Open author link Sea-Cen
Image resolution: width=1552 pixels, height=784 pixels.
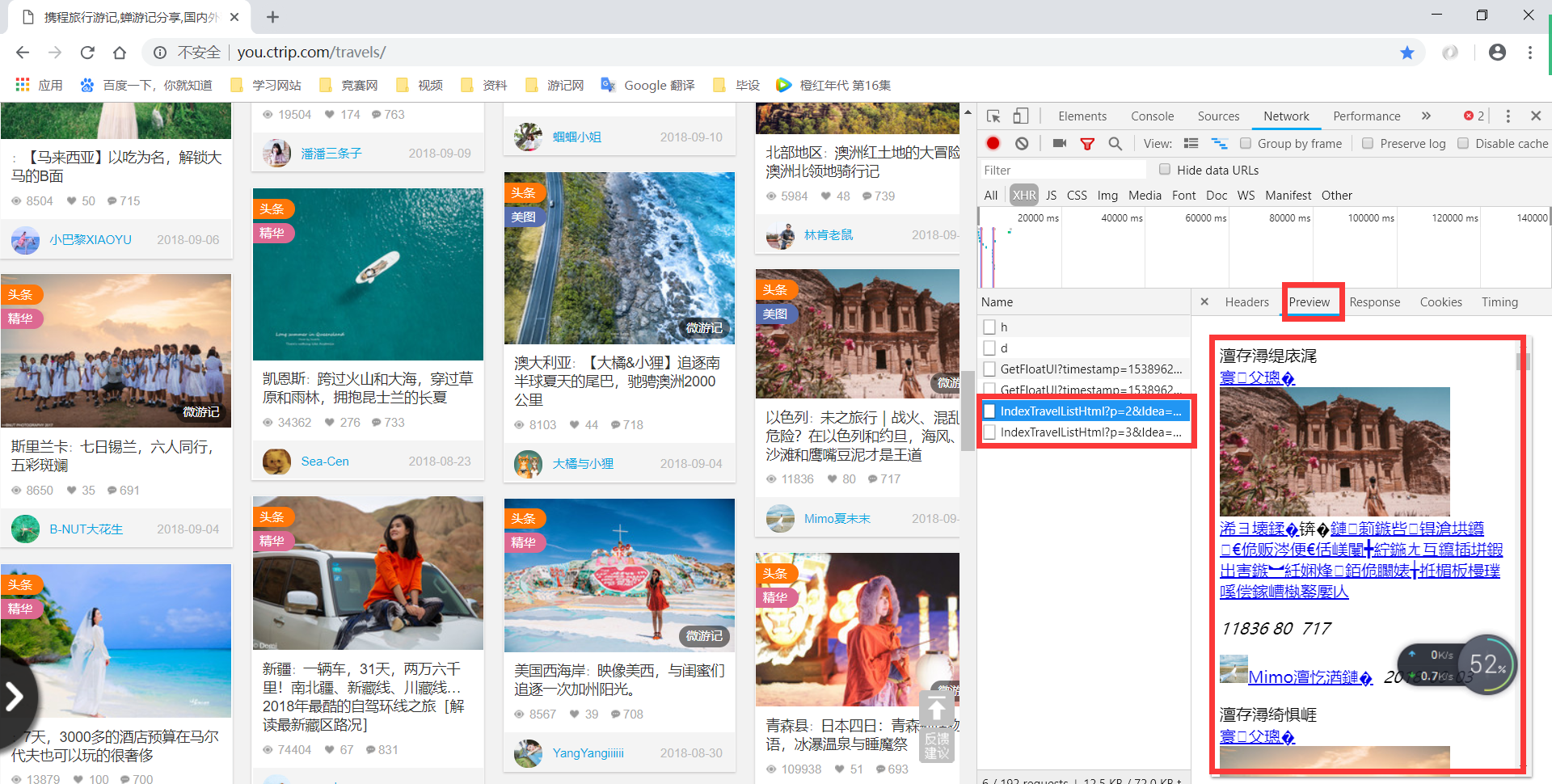point(325,461)
